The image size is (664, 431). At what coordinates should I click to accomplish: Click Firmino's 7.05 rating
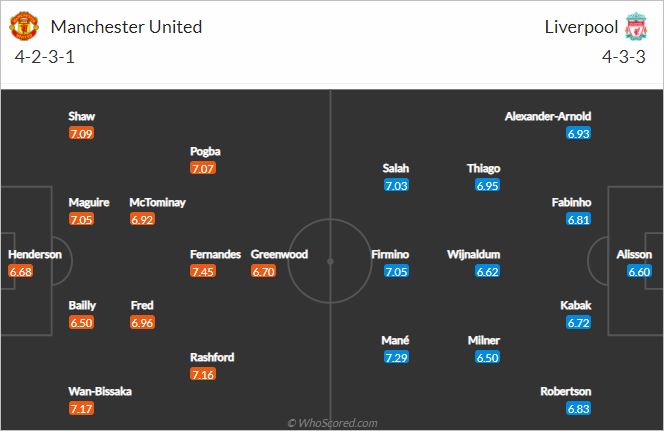pyautogui.click(x=396, y=271)
